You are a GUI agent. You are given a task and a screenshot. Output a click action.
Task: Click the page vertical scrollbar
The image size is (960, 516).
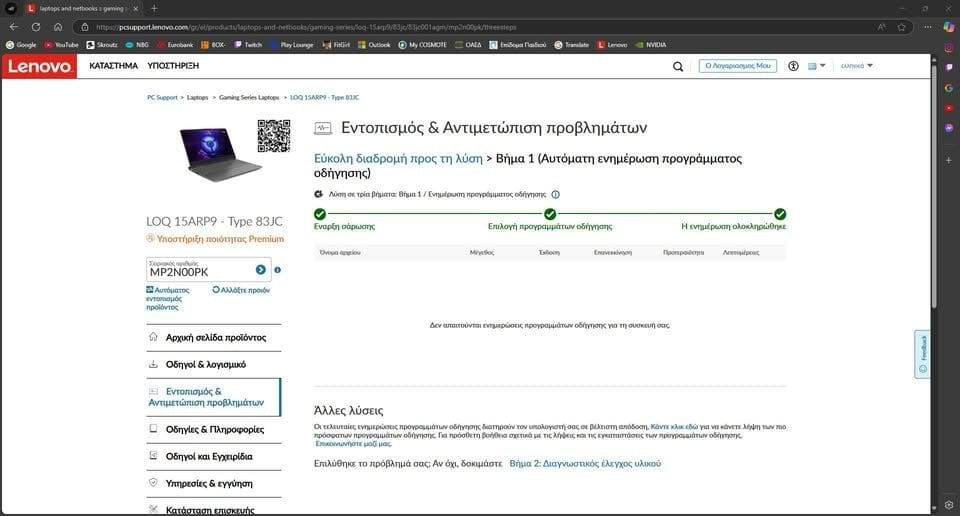[x=934, y=184]
